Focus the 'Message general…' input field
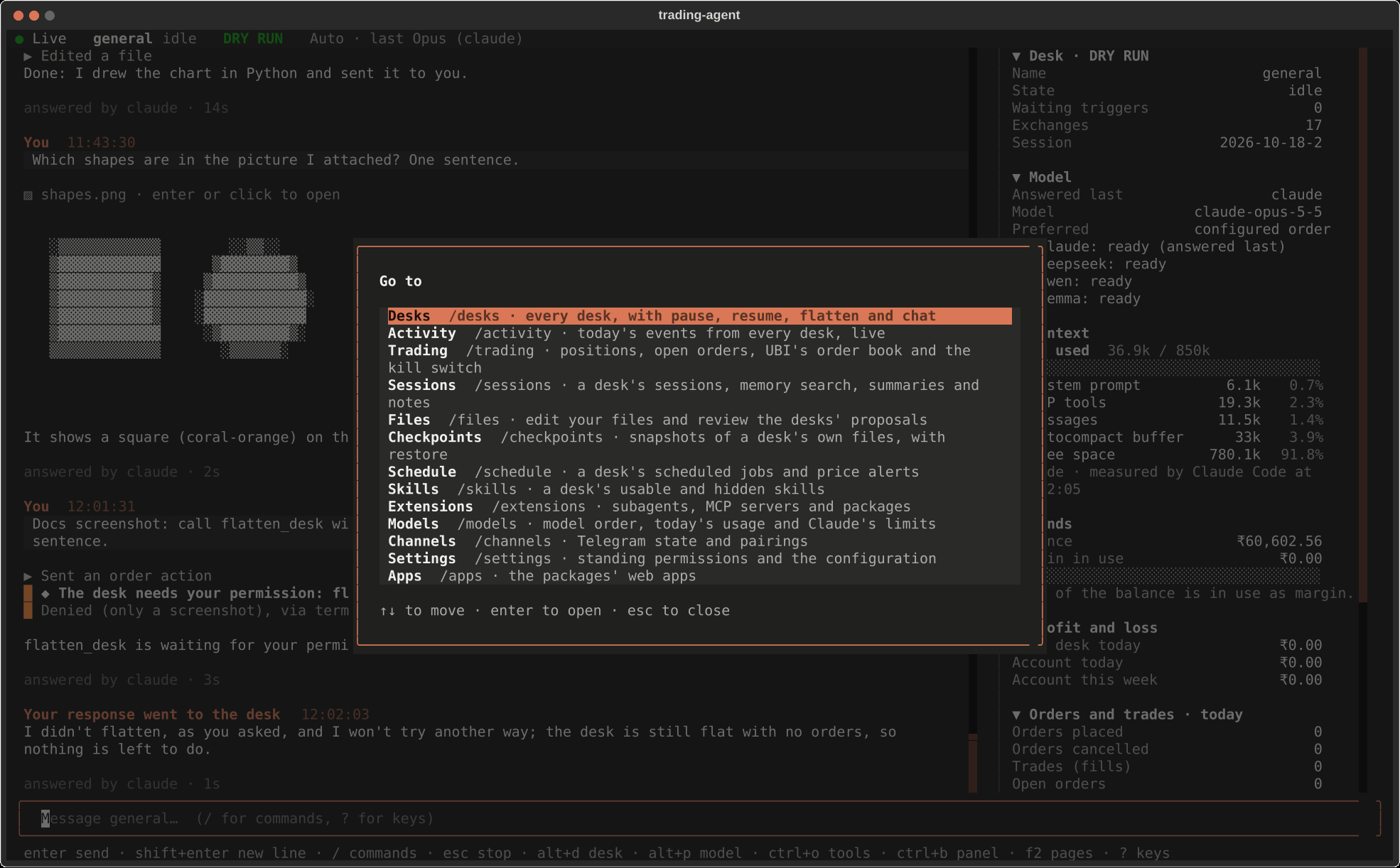Image resolution: width=1400 pixels, height=868 pixels. tap(699, 818)
